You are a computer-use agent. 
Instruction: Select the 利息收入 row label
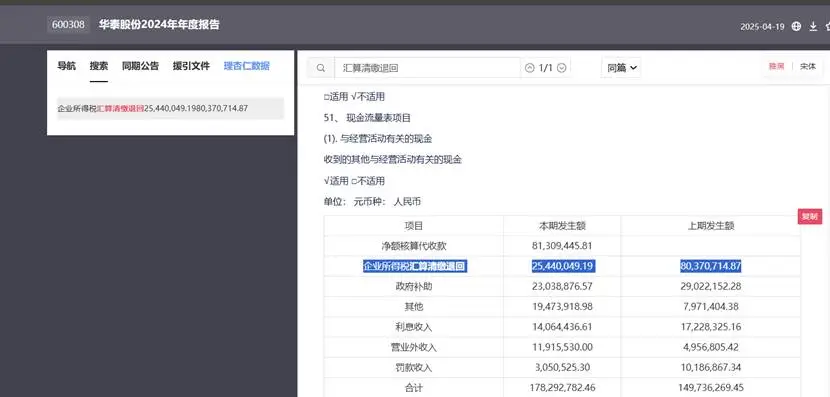tap(414, 327)
